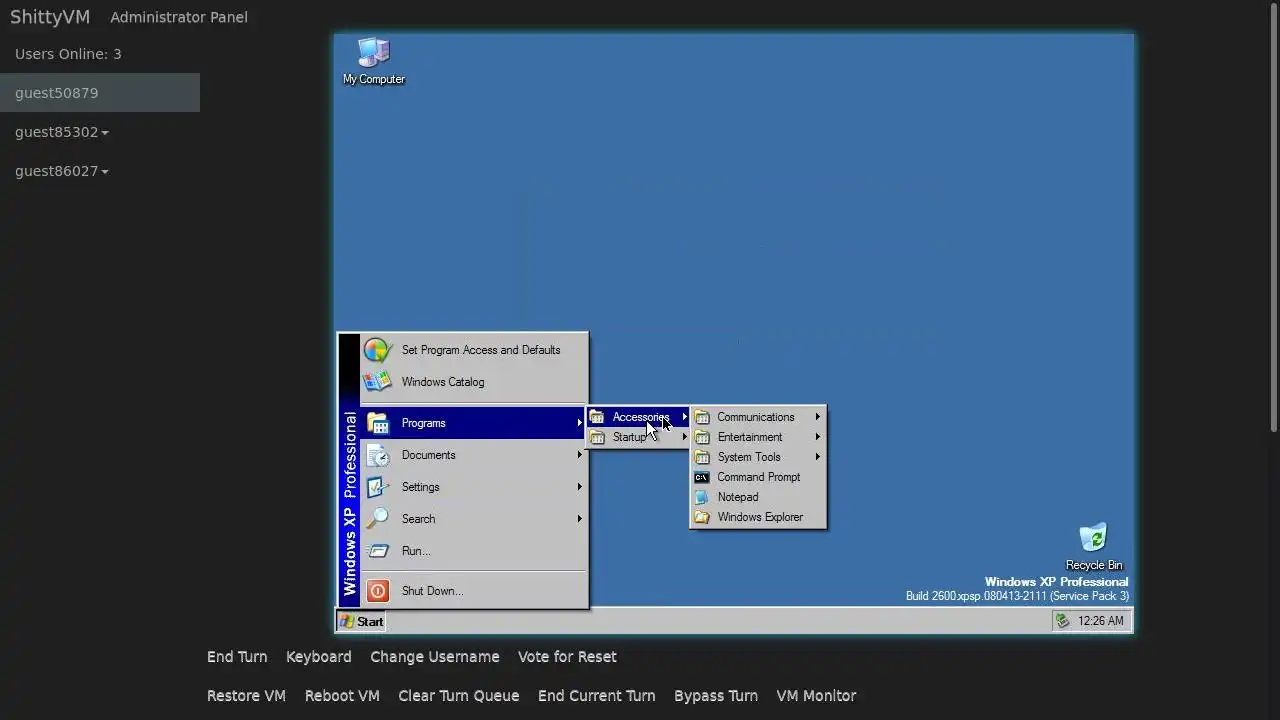Click the taskbar clock showing 12:26 AM
Screen dimensions: 1280x720
coord(1100,621)
